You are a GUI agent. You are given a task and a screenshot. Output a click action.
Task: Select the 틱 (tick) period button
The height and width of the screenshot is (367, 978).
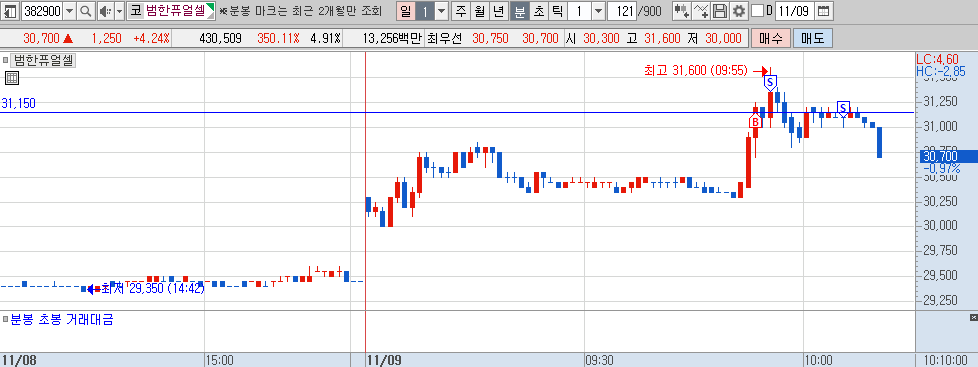[x=557, y=11]
